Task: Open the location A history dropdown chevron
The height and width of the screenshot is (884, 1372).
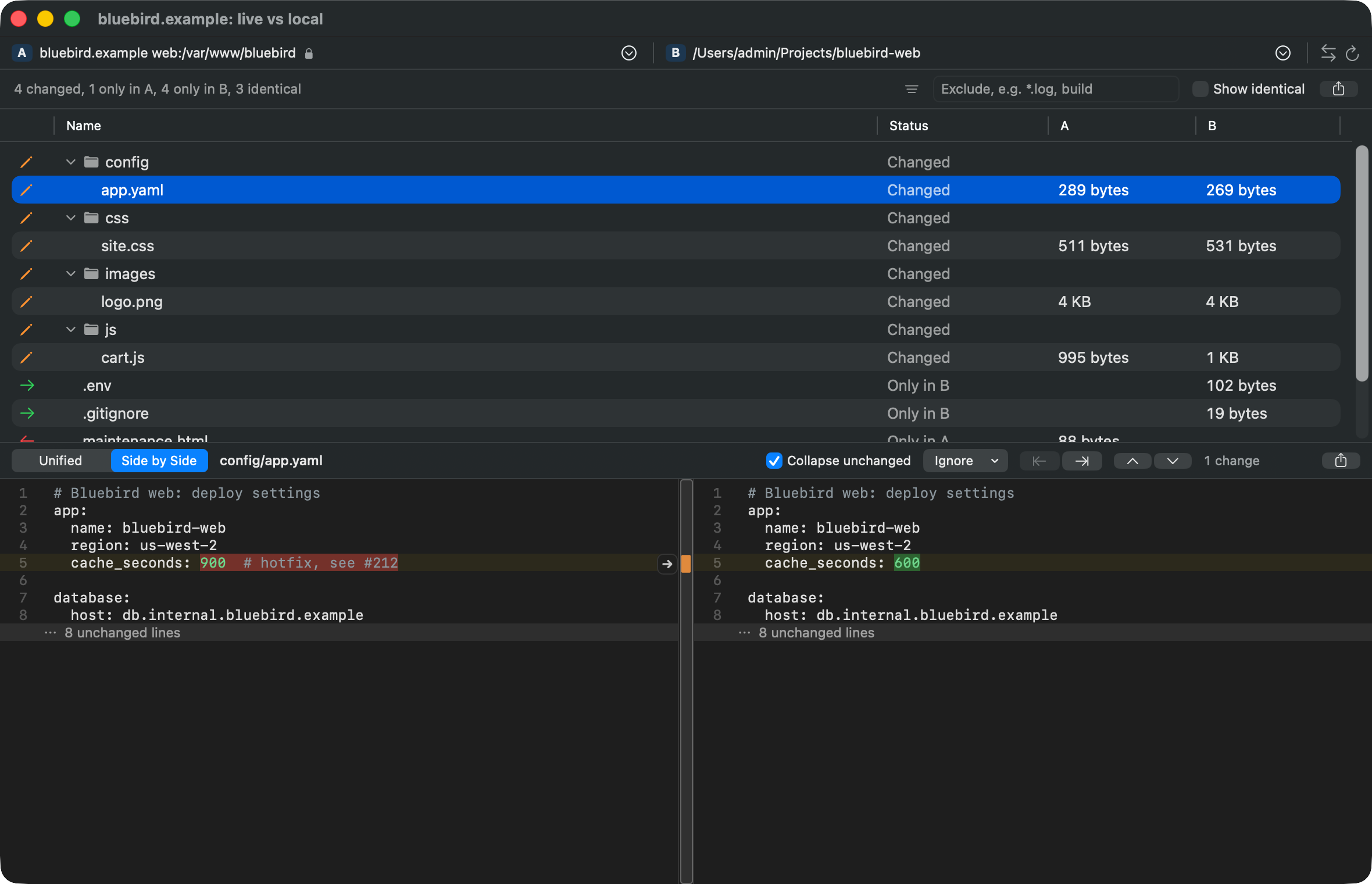Action: (629, 53)
